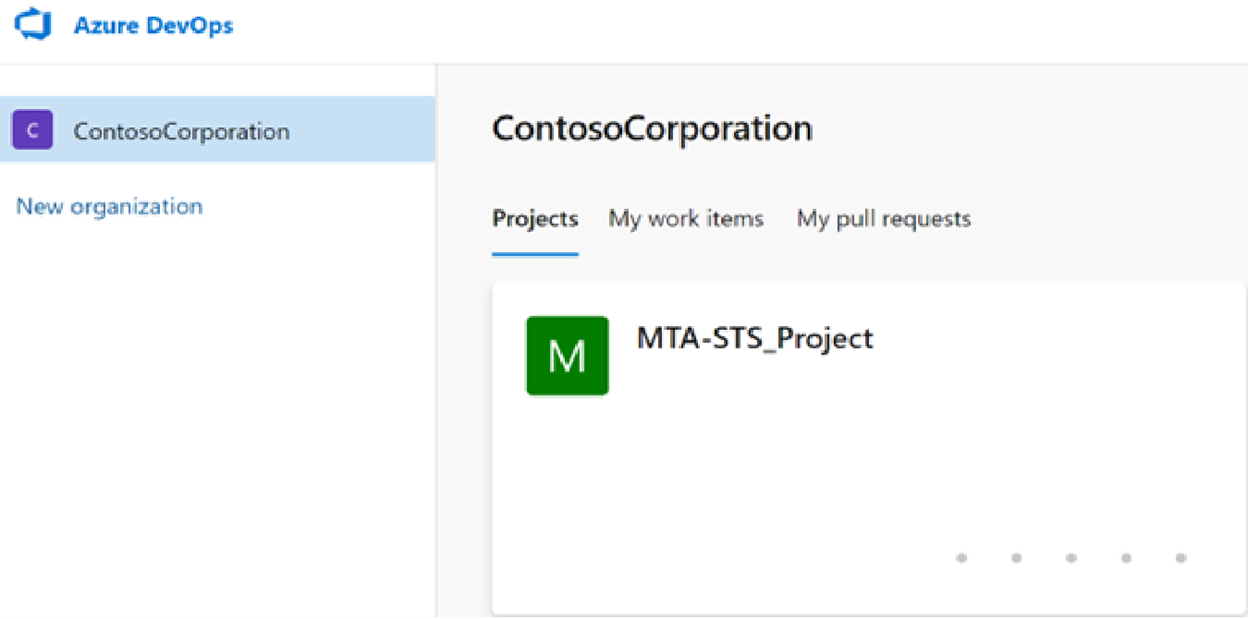Screen dimensions: 1248x619
Task: Click the first dot on the project card
Action: pos(962,558)
